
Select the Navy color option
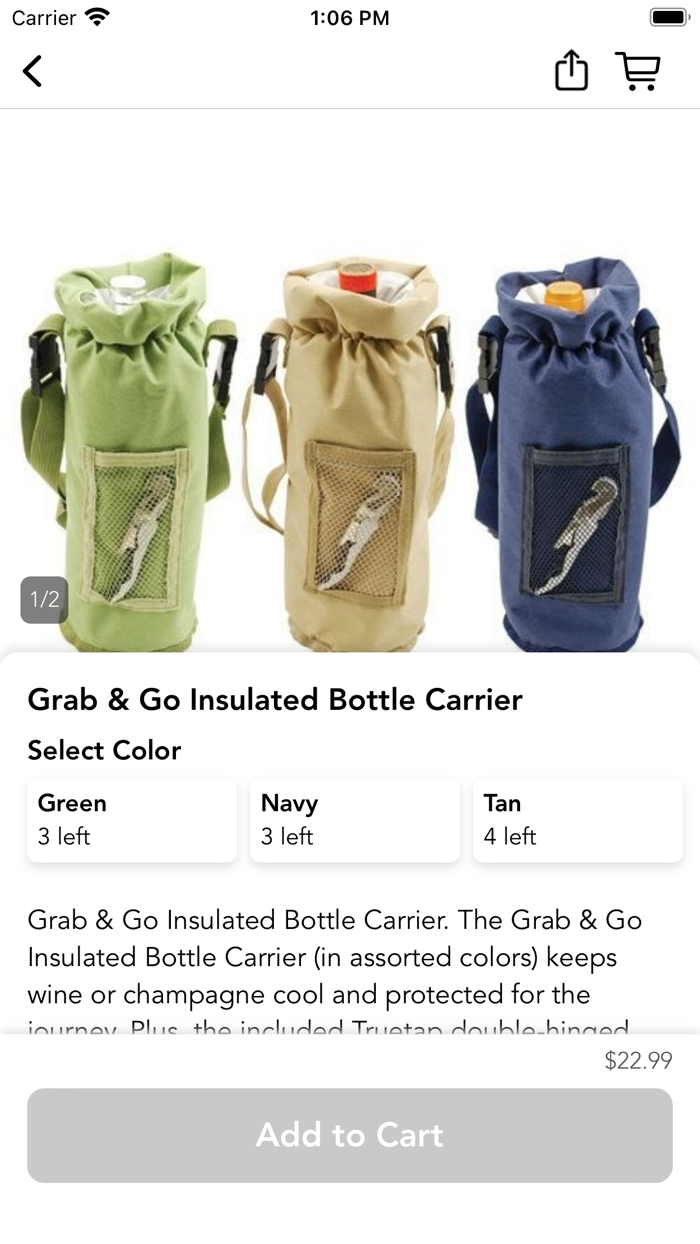tap(355, 820)
